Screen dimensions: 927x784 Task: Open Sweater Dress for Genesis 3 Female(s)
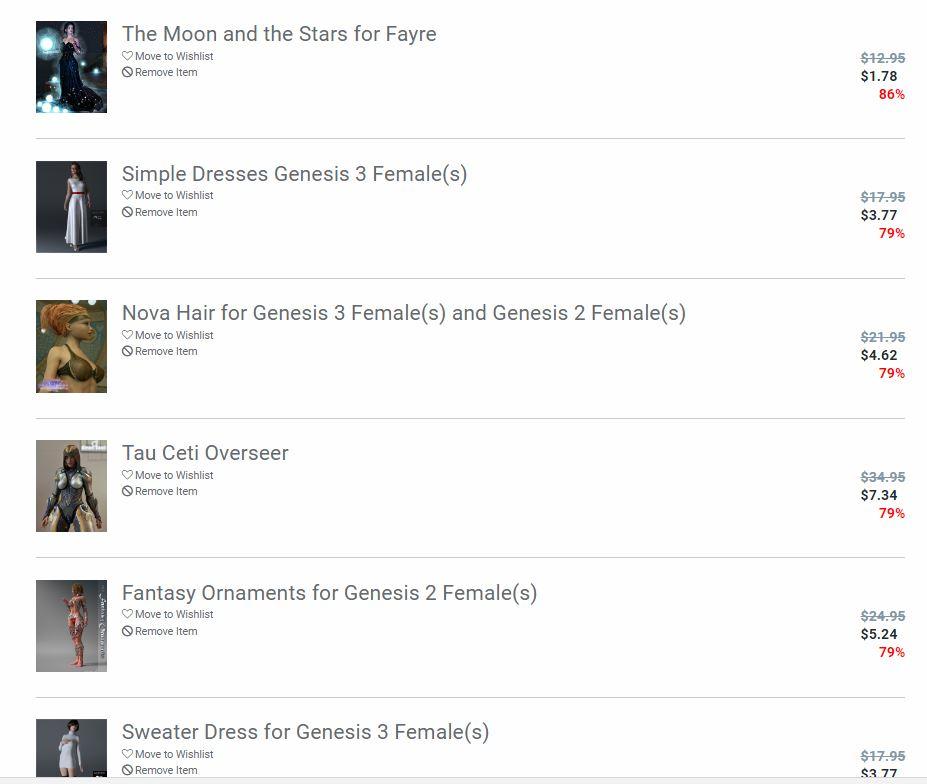[305, 732]
